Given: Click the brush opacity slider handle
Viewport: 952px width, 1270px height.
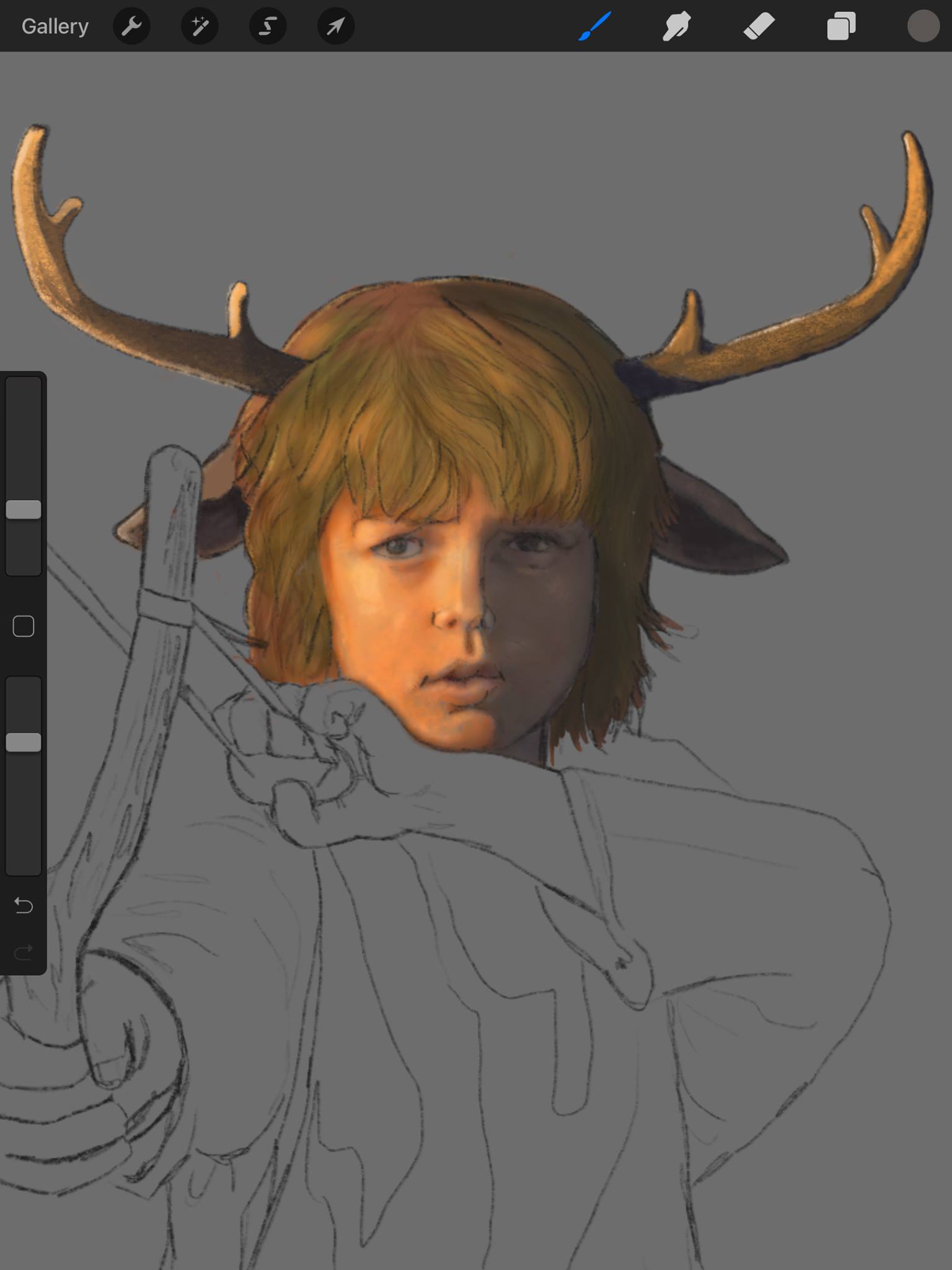Looking at the screenshot, I should (x=24, y=742).
